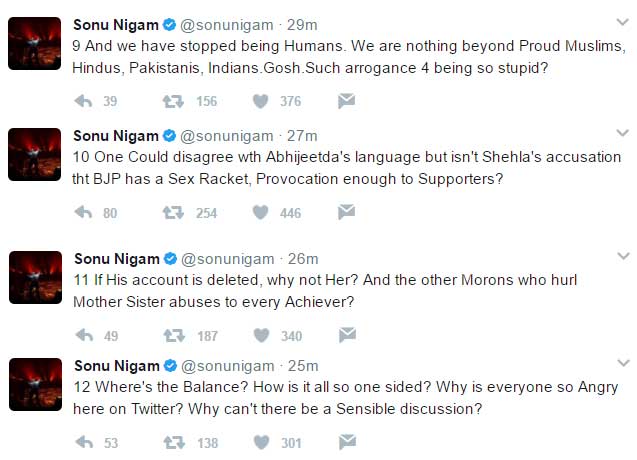Retweet the tweet numbered 9
Viewport: 637px width, 460px height.
[172, 101]
